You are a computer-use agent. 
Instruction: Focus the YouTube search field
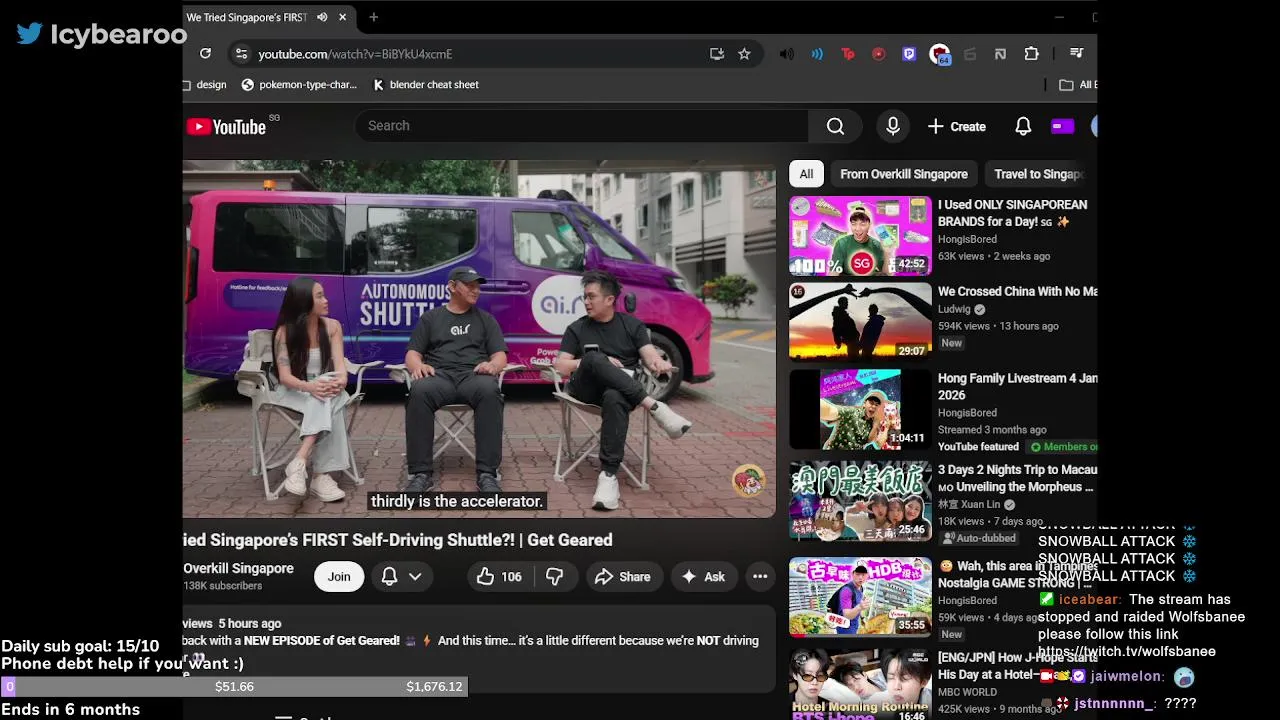click(582, 126)
